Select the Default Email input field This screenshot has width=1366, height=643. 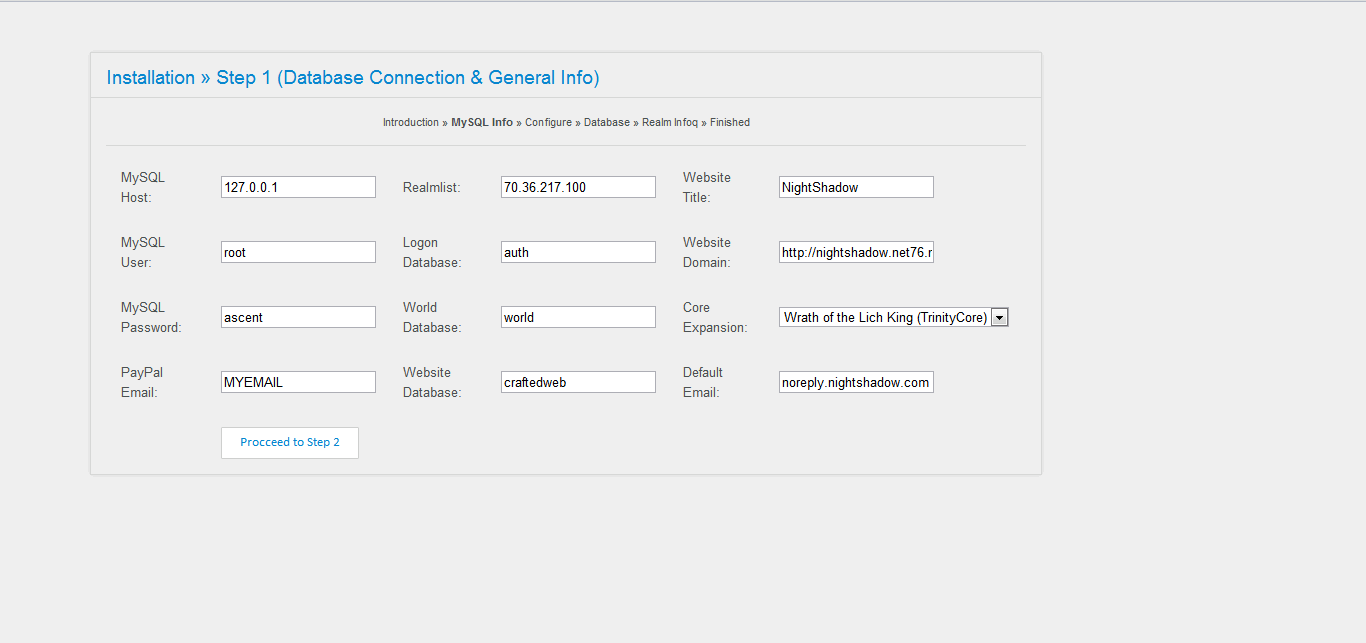click(x=856, y=382)
